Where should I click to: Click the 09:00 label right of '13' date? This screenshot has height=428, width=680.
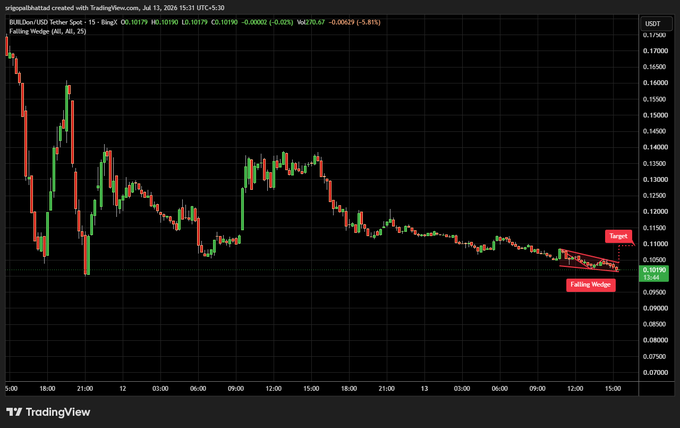click(537, 389)
